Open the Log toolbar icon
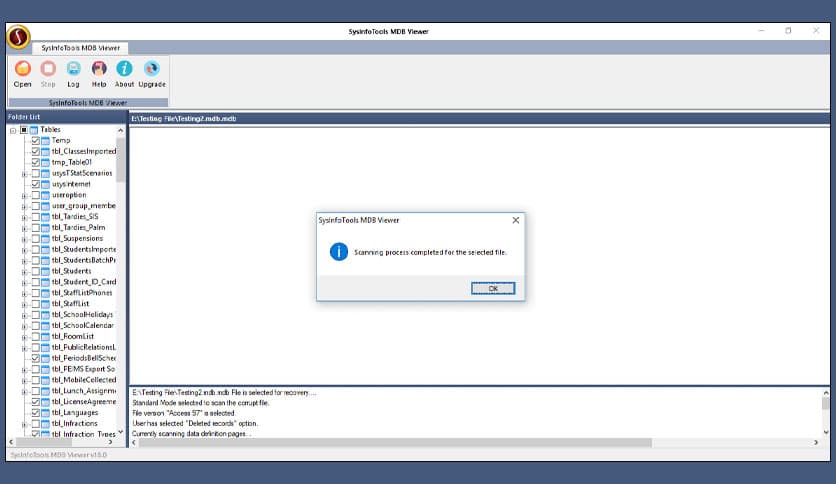Screen dimensions: 836x484 [73, 69]
